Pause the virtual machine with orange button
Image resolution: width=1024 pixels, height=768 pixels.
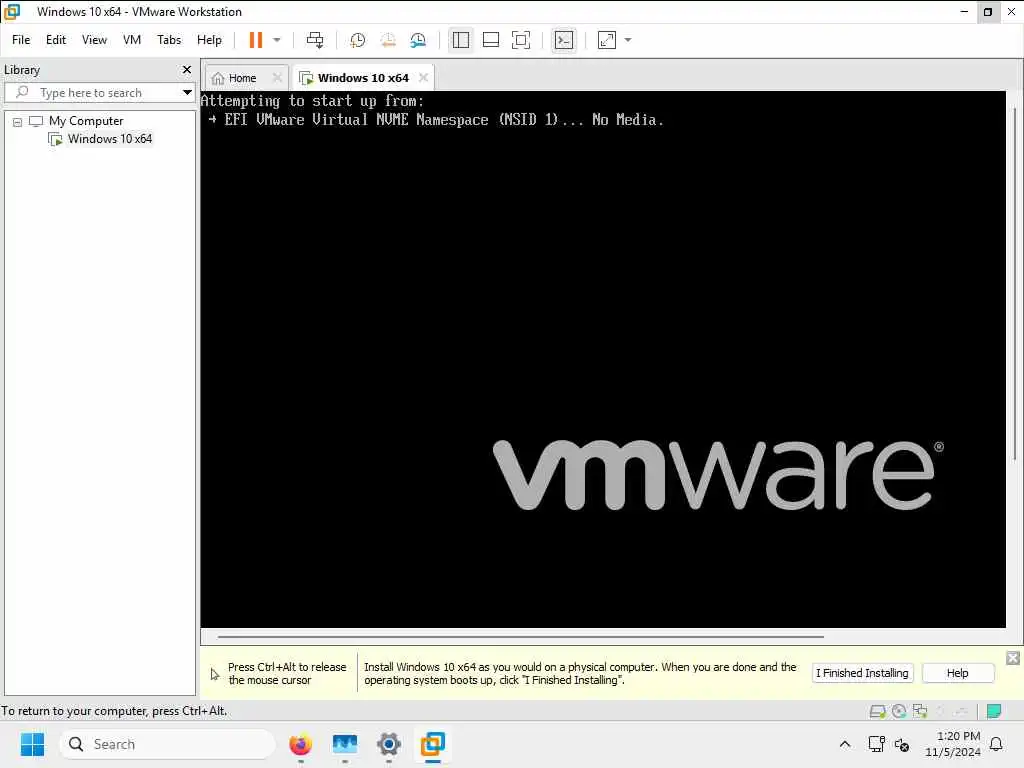[x=255, y=40]
